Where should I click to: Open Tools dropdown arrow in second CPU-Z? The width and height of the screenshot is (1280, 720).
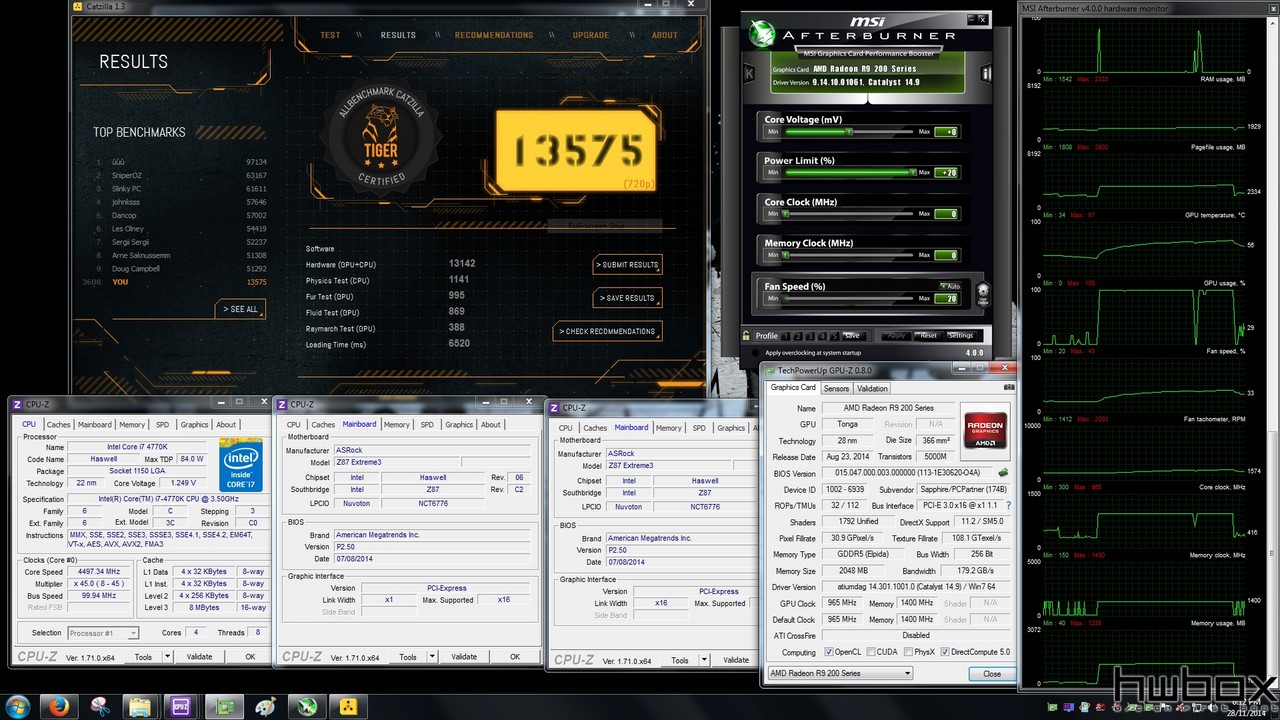[x=432, y=657]
